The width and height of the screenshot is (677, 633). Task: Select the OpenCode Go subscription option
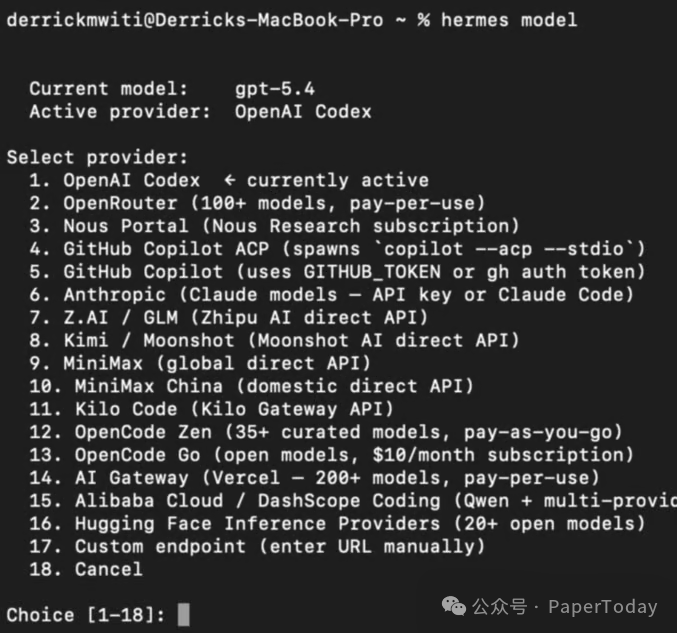click(x=354, y=455)
